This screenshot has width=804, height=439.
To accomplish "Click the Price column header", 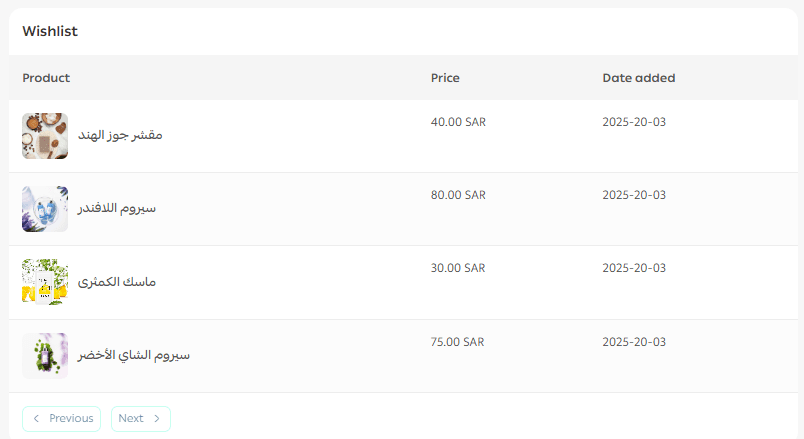I will click(445, 78).
